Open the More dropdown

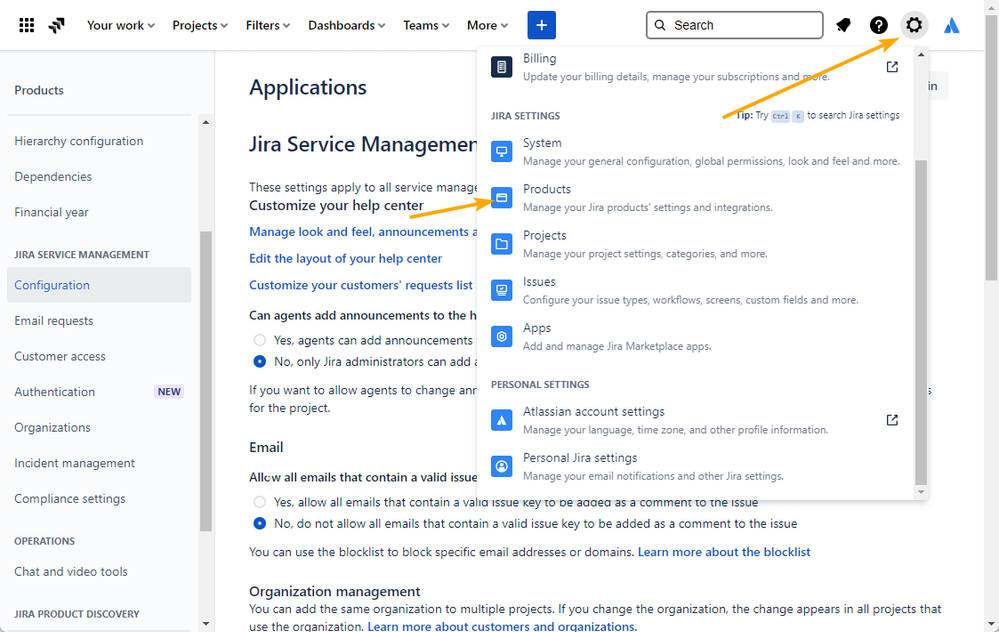click(487, 25)
